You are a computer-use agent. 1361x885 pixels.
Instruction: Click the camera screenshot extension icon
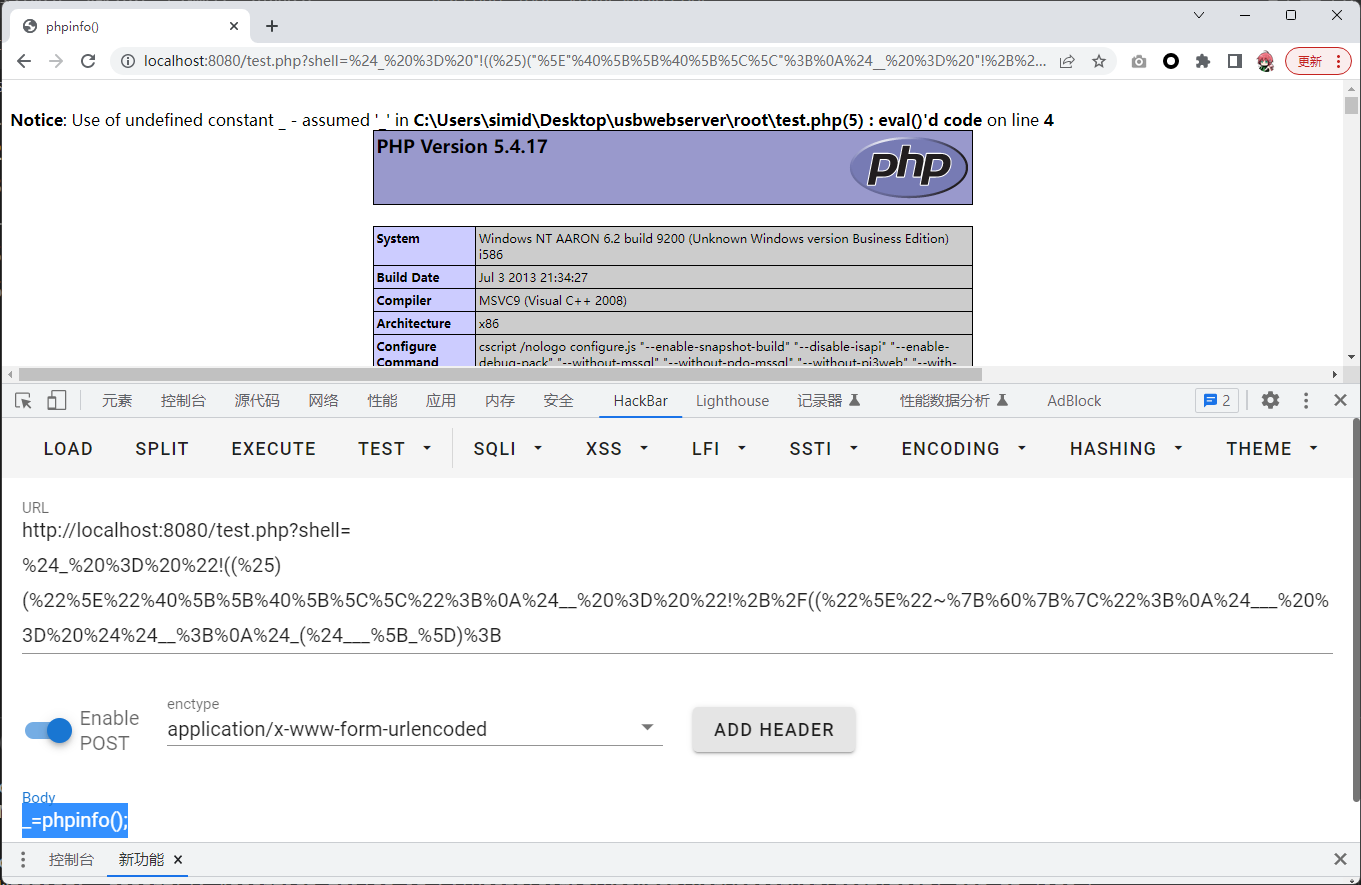(x=1139, y=61)
